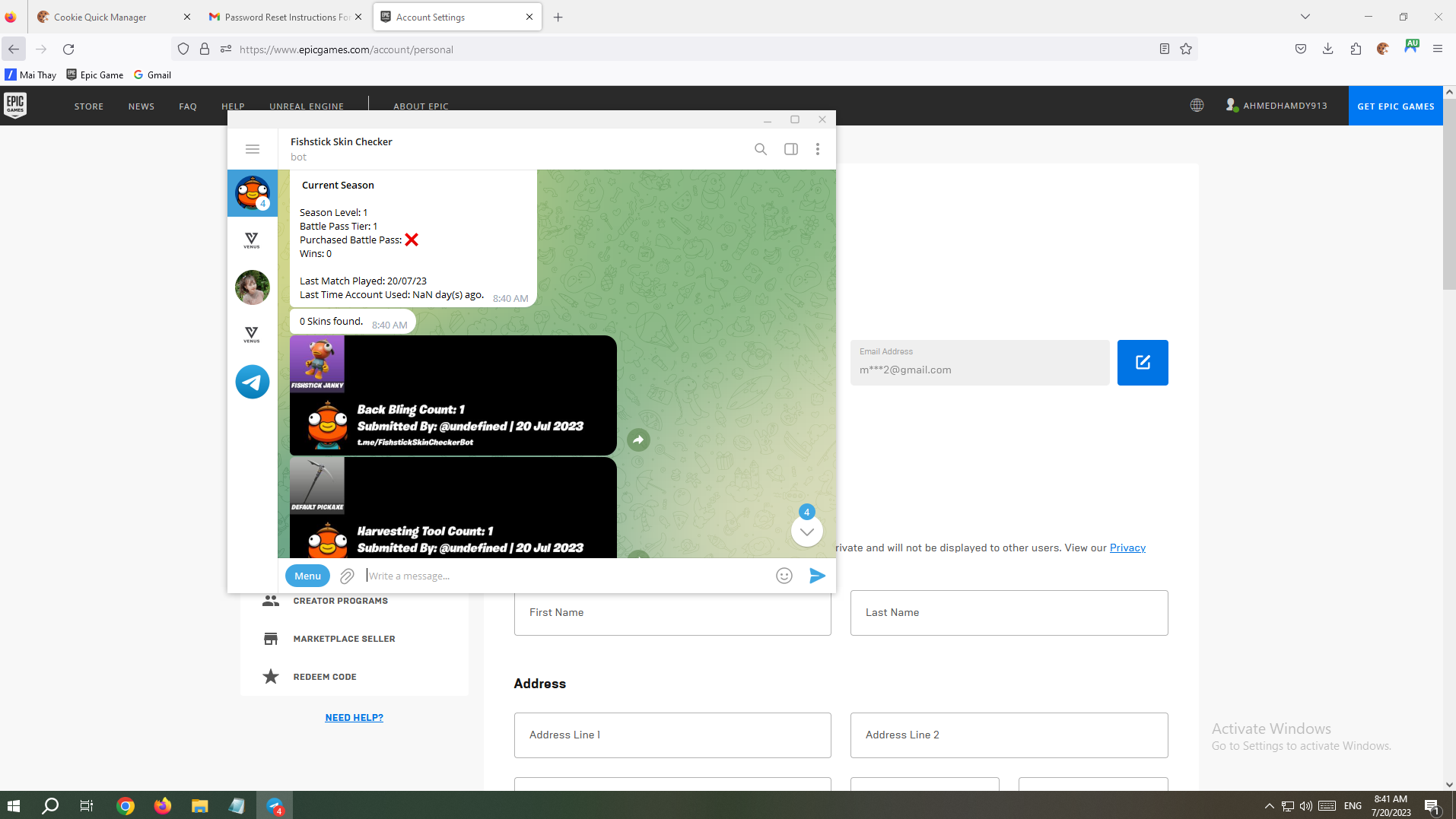Click the URL address bar
Screen dimensions: 1456x819
point(685,49)
